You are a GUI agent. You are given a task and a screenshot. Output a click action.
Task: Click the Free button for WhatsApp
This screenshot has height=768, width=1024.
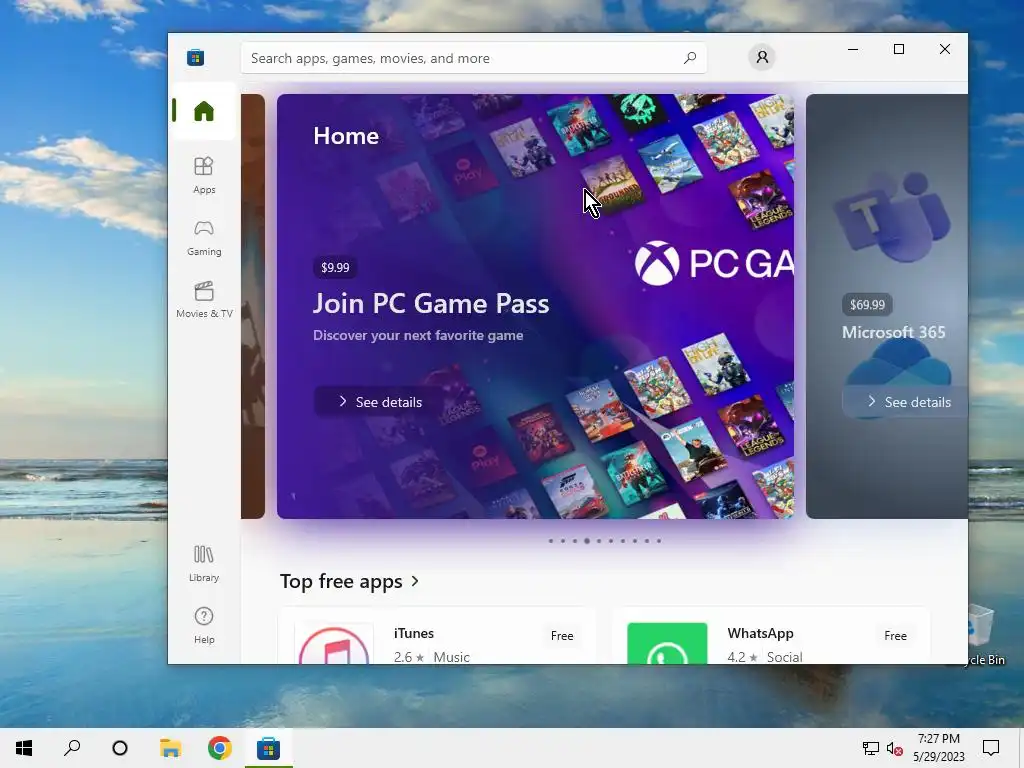coord(895,635)
